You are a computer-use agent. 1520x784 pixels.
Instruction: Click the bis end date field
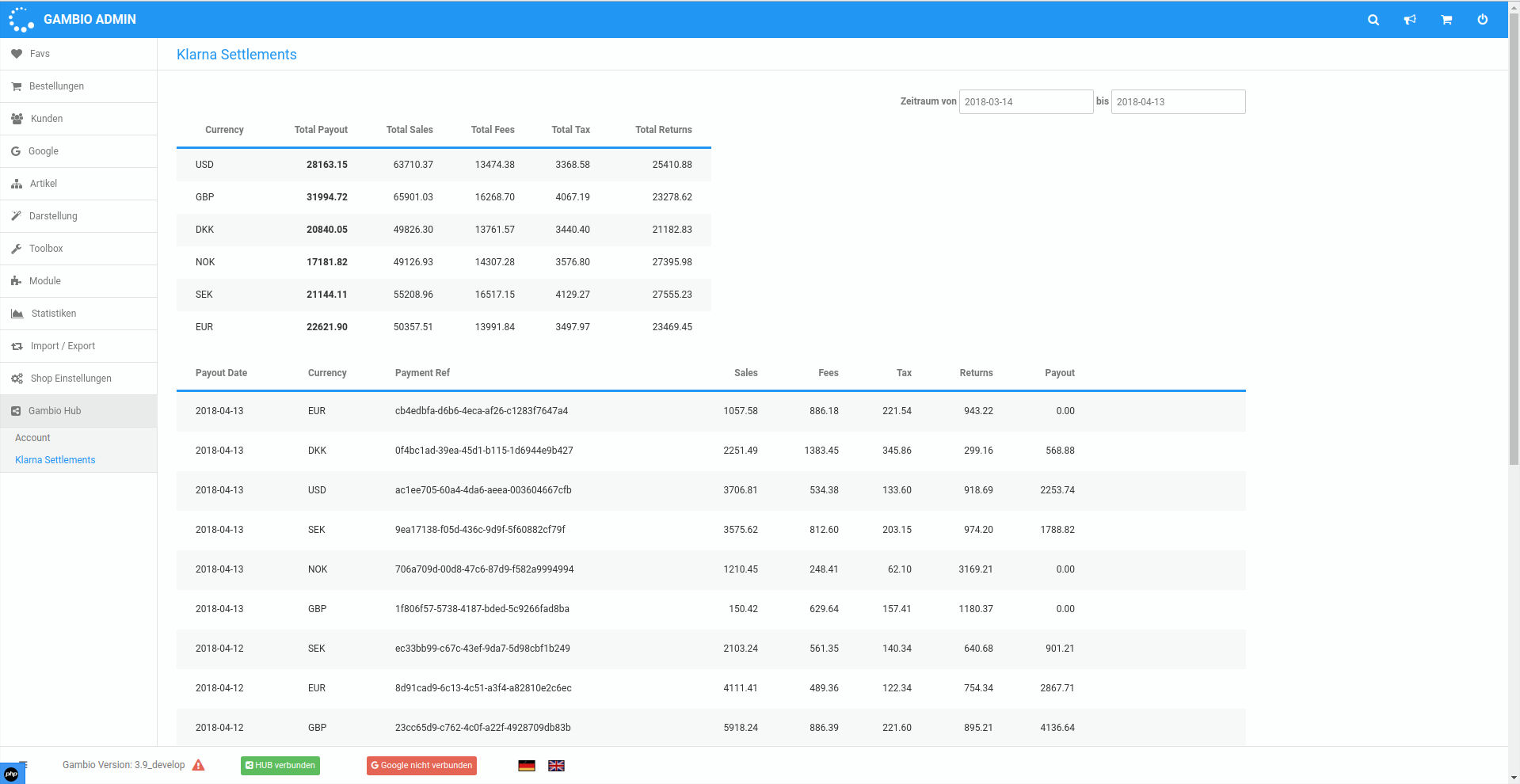[1178, 102]
